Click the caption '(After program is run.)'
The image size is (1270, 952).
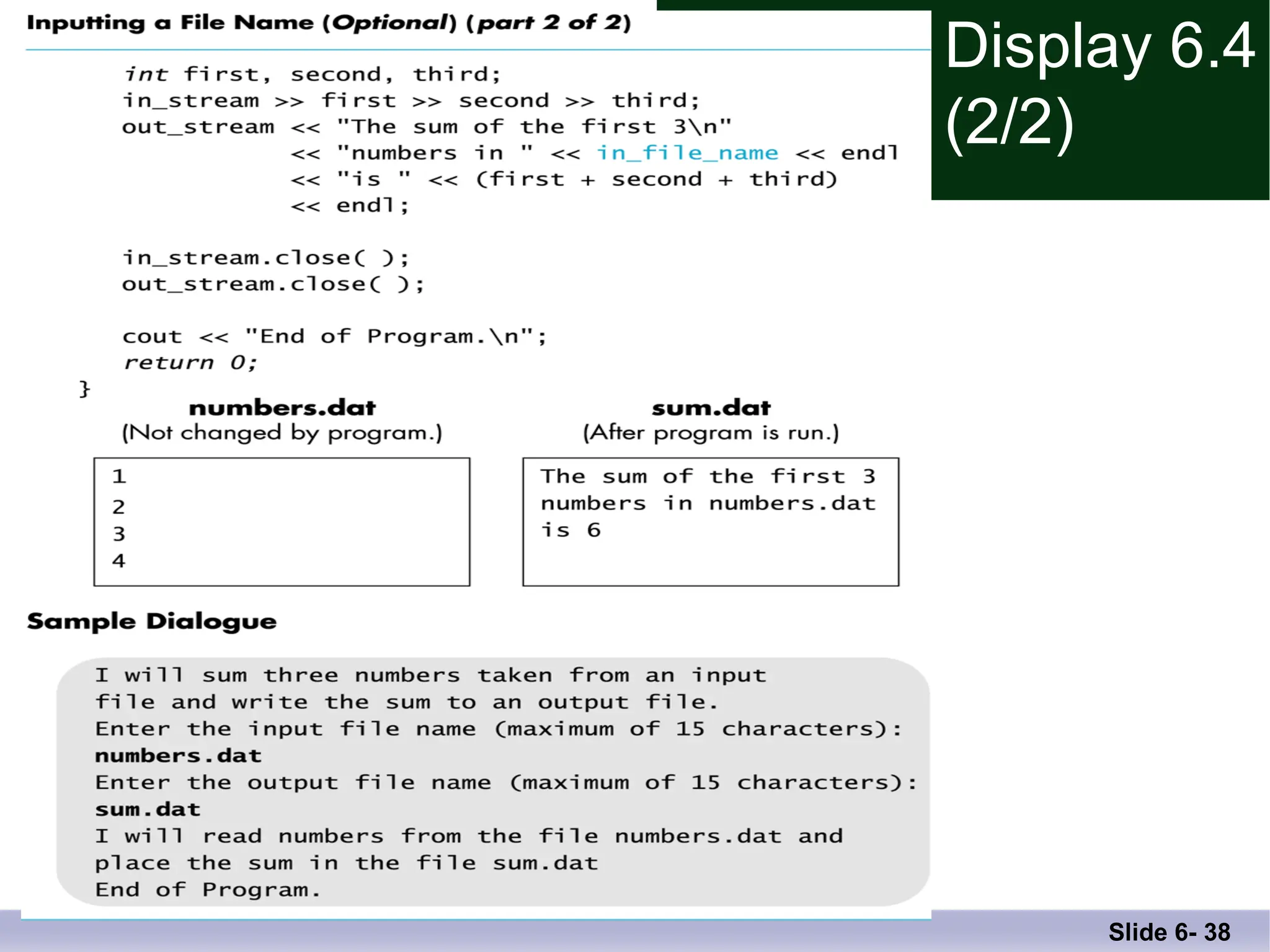pyautogui.click(x=711, y=433)
